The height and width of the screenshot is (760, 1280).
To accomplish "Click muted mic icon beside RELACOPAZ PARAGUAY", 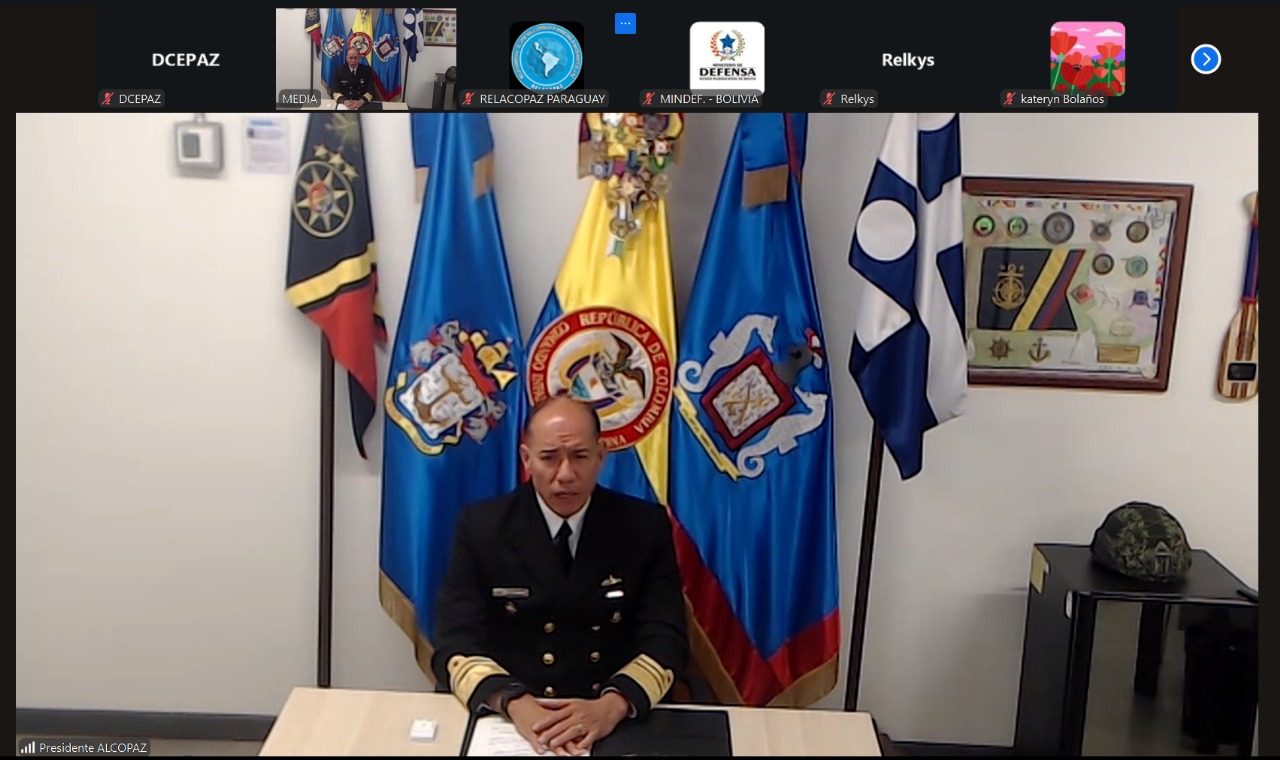I will coord(468,99).
